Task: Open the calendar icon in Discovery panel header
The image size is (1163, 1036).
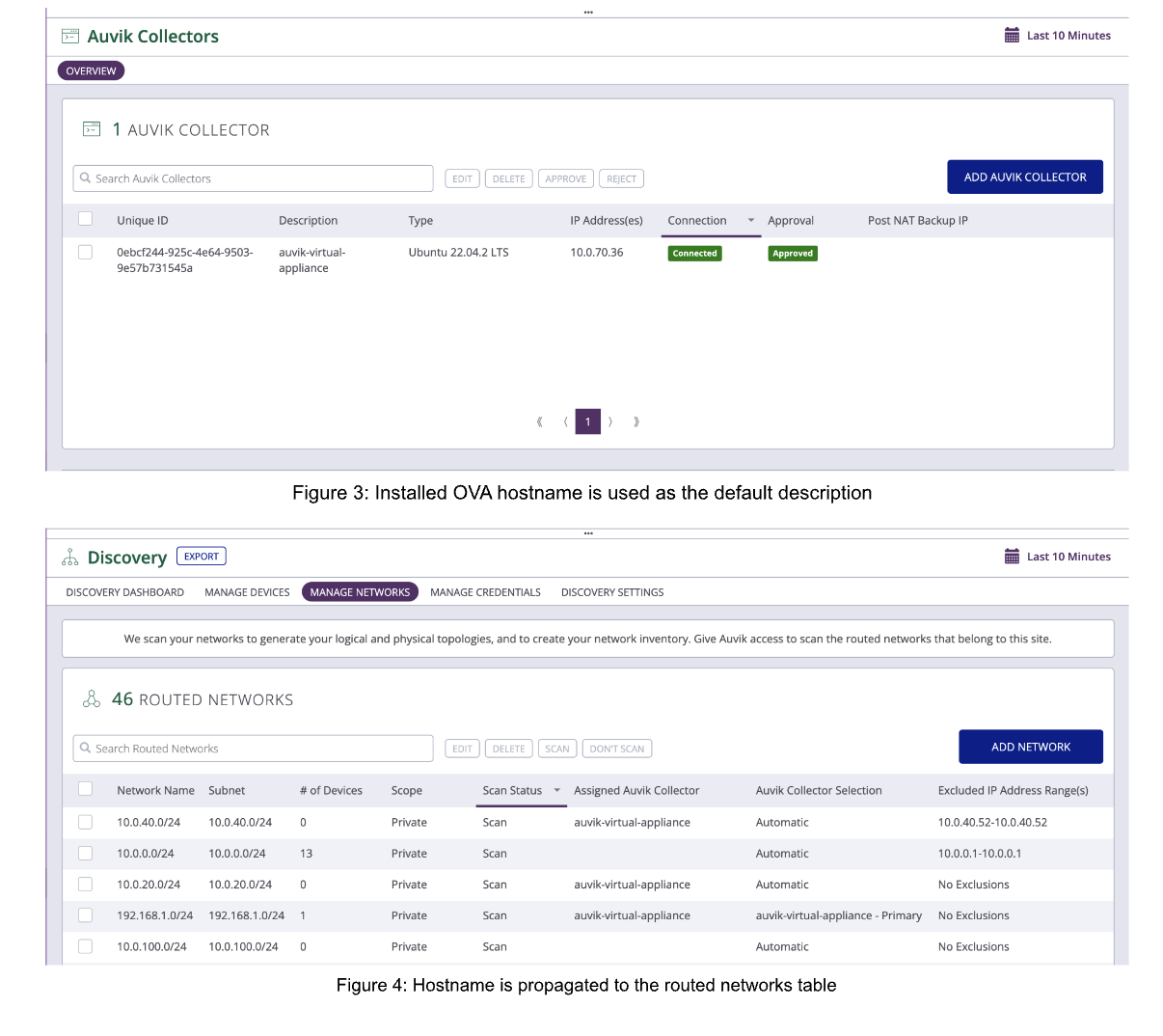Action: click(x=1012, y=557)
